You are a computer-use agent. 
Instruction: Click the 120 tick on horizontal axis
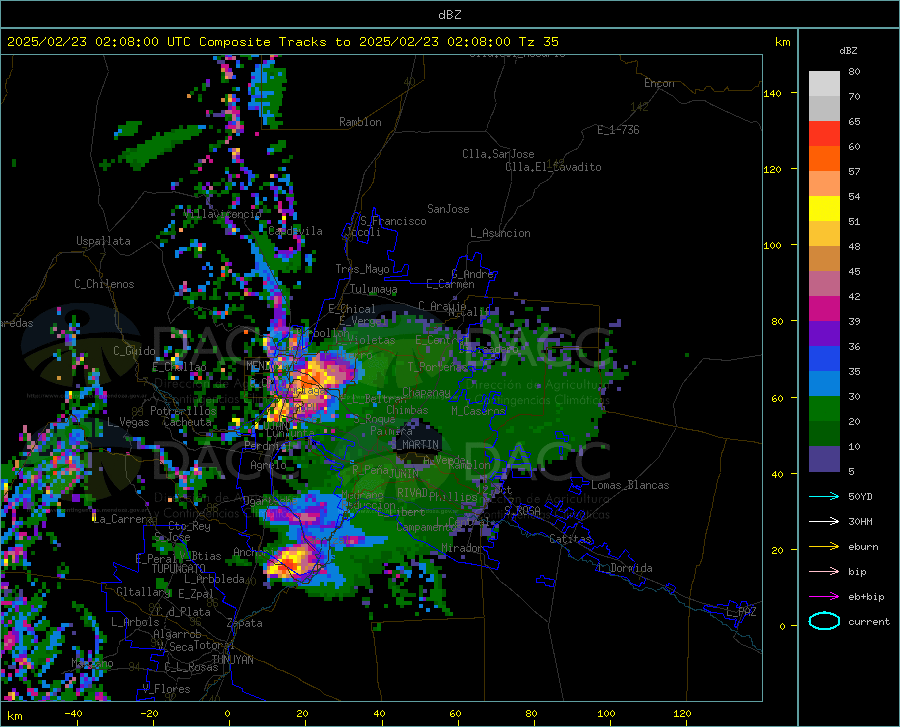(x=682, y=714)
